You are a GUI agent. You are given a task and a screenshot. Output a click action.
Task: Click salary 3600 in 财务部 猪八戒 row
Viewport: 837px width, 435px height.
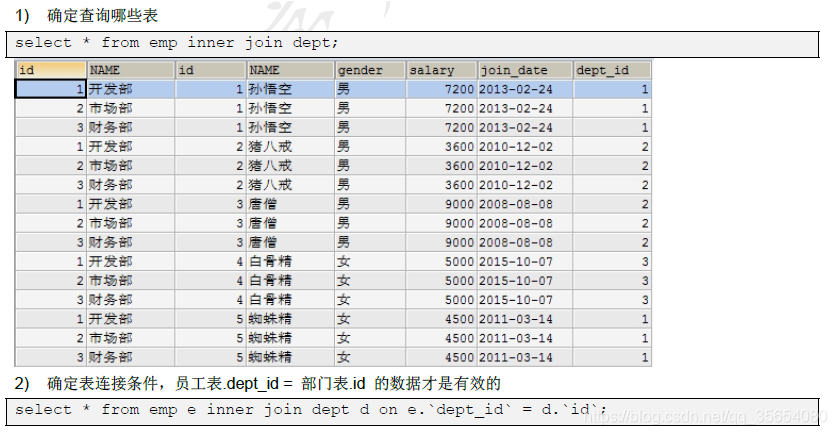(459, 185)
